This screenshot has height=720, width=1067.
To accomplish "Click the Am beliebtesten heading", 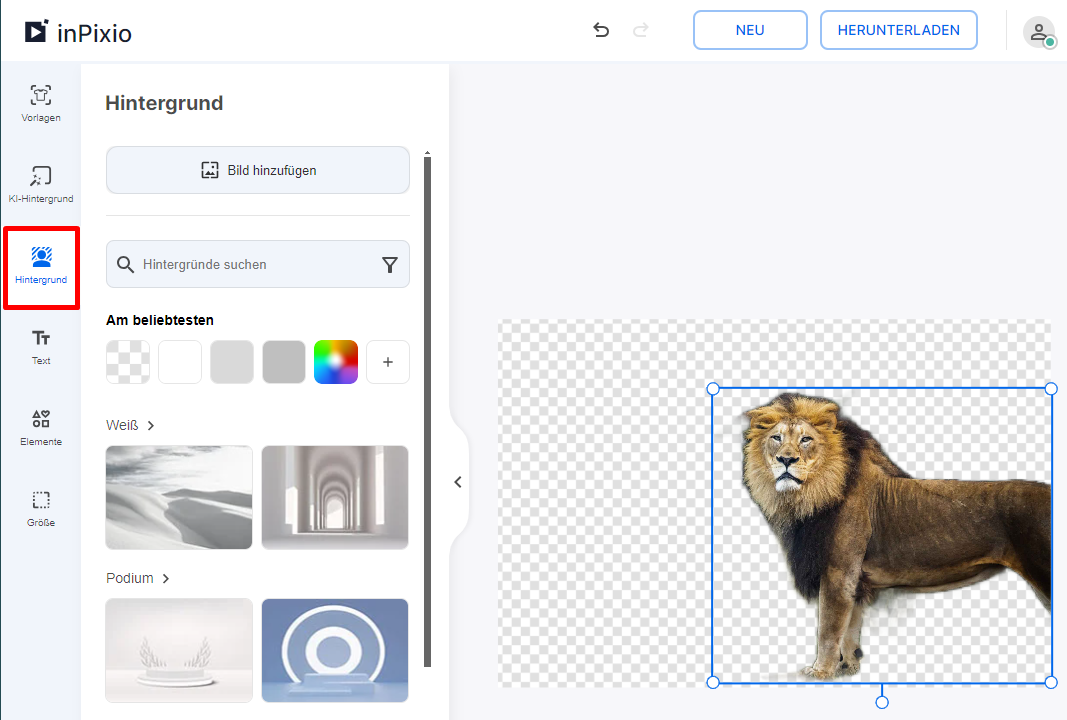I will point(160,320).
